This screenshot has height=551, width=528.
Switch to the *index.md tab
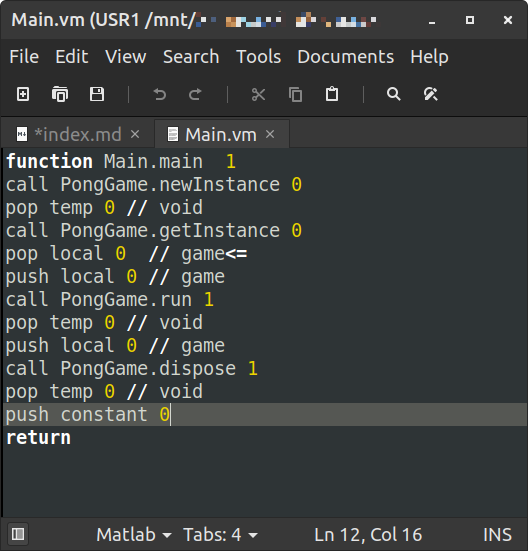(x=78, y=134)
